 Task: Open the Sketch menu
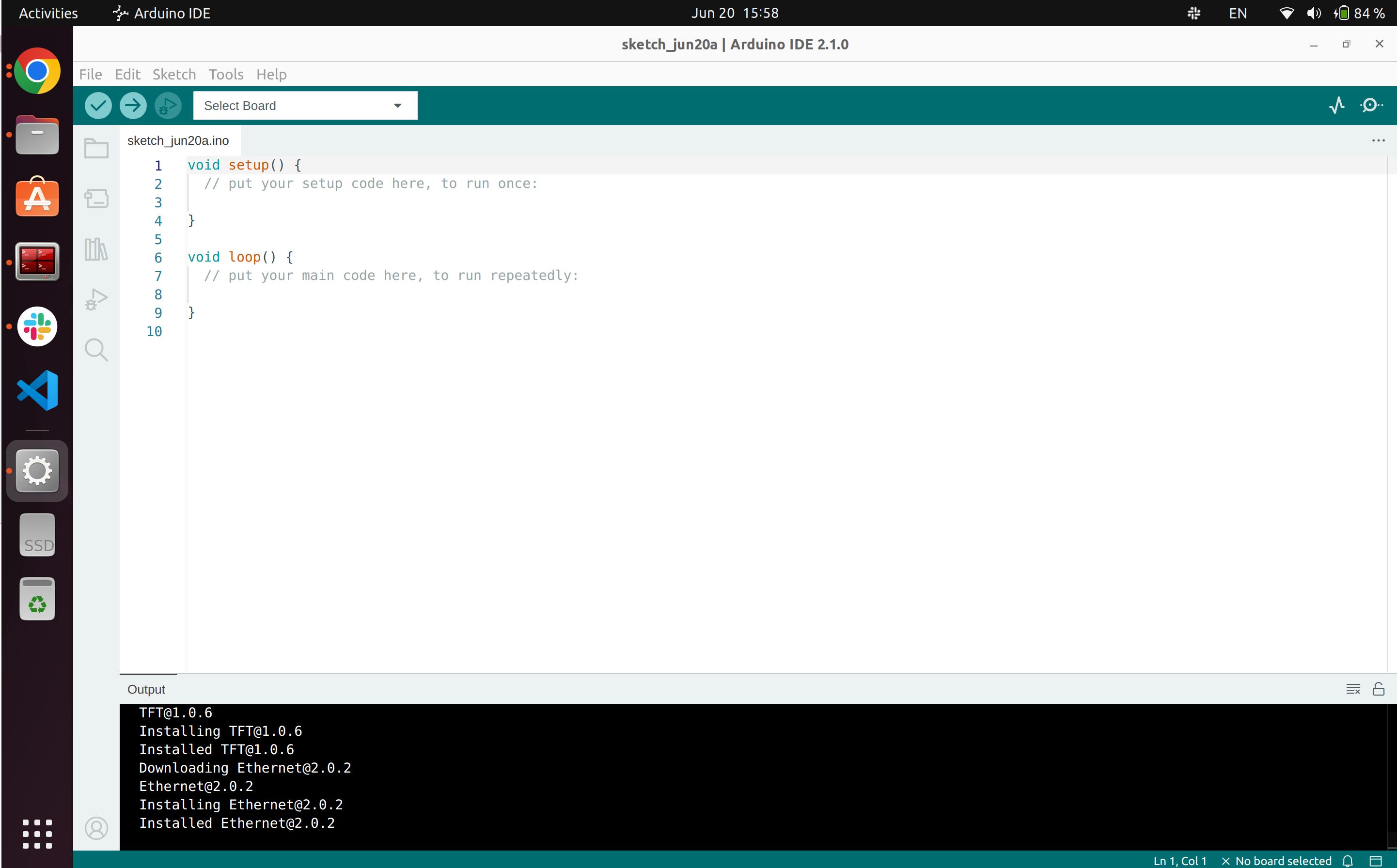coord(174,75)
